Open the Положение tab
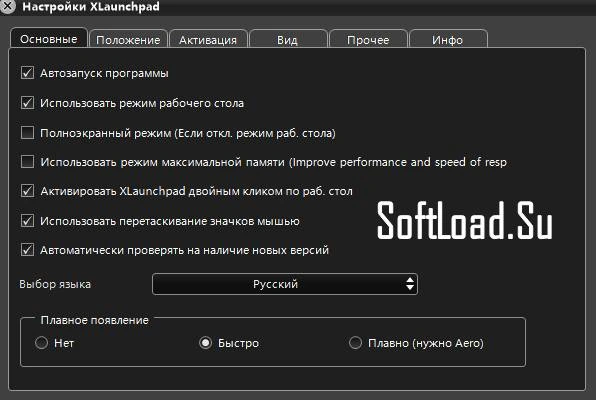 click(x=128, y=39)
